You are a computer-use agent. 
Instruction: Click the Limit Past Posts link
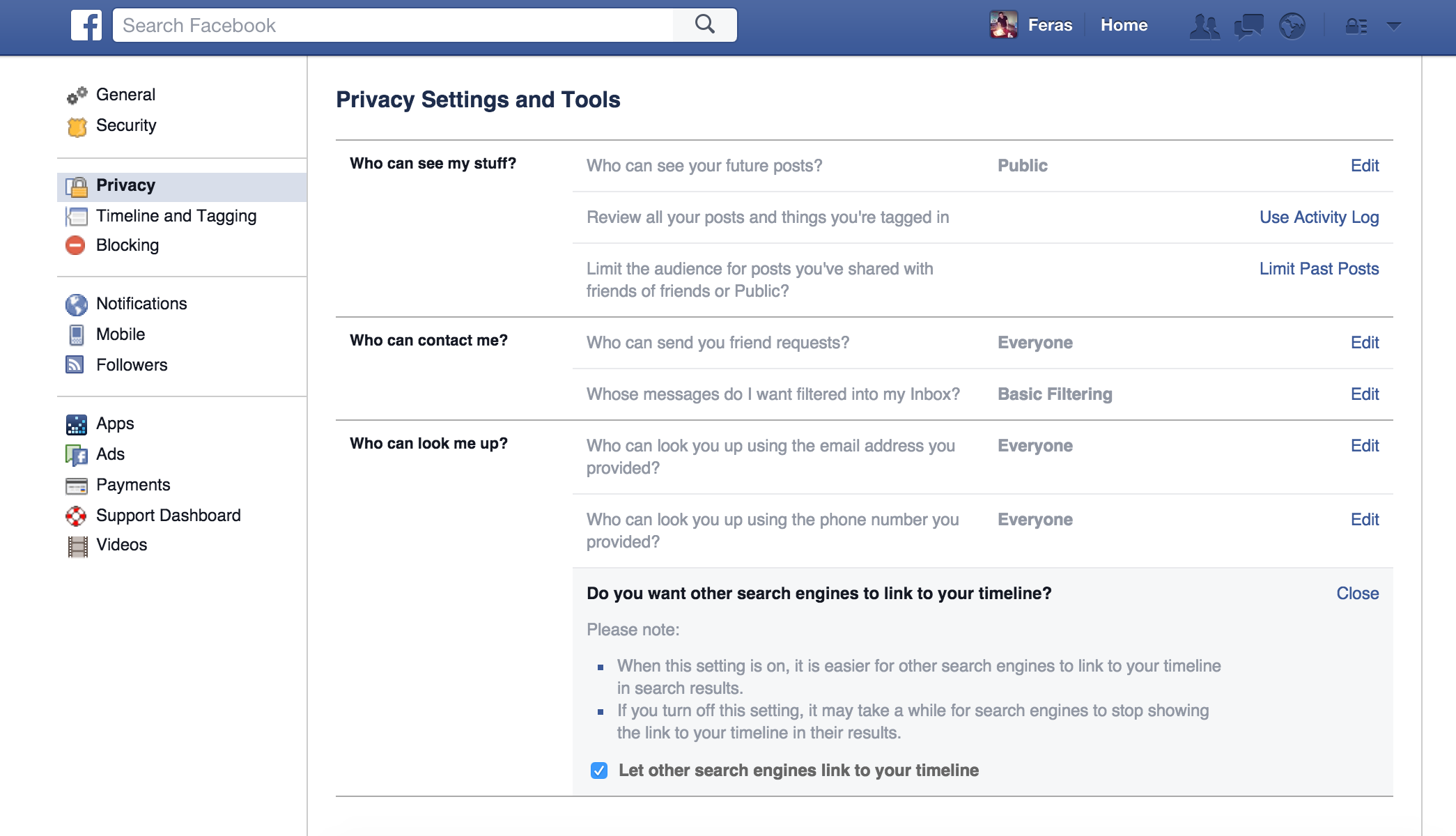pyautogui.click(x=1318, y=269)
